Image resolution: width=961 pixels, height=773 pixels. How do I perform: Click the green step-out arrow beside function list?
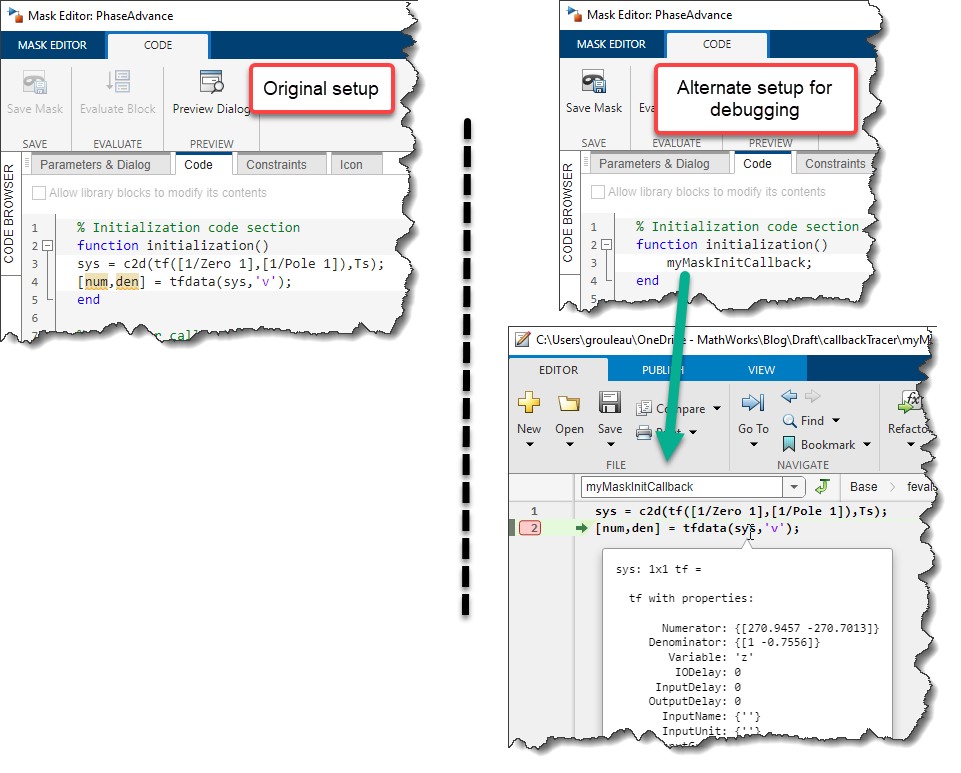coord(823,487)
